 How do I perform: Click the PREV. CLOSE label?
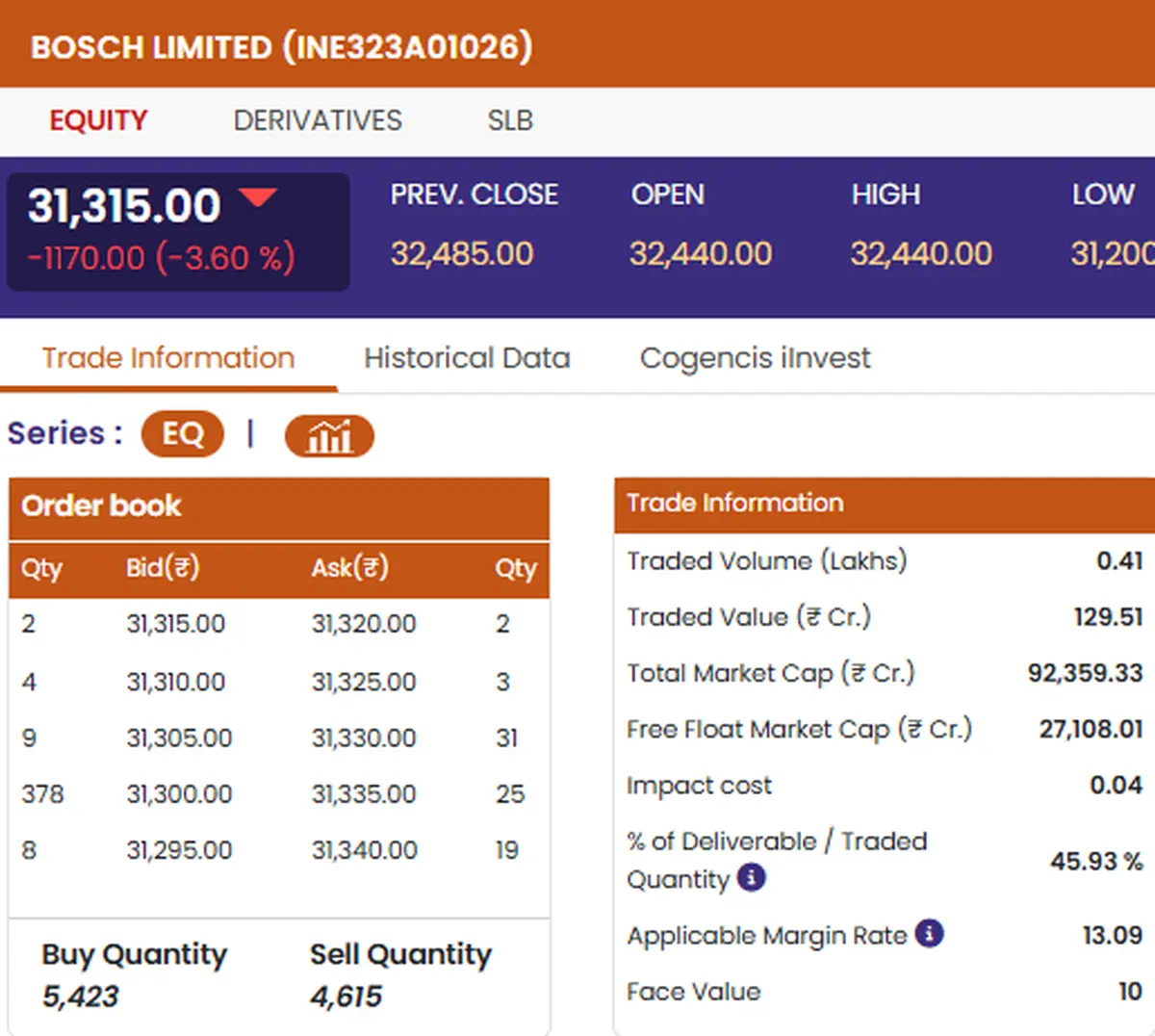475,194
